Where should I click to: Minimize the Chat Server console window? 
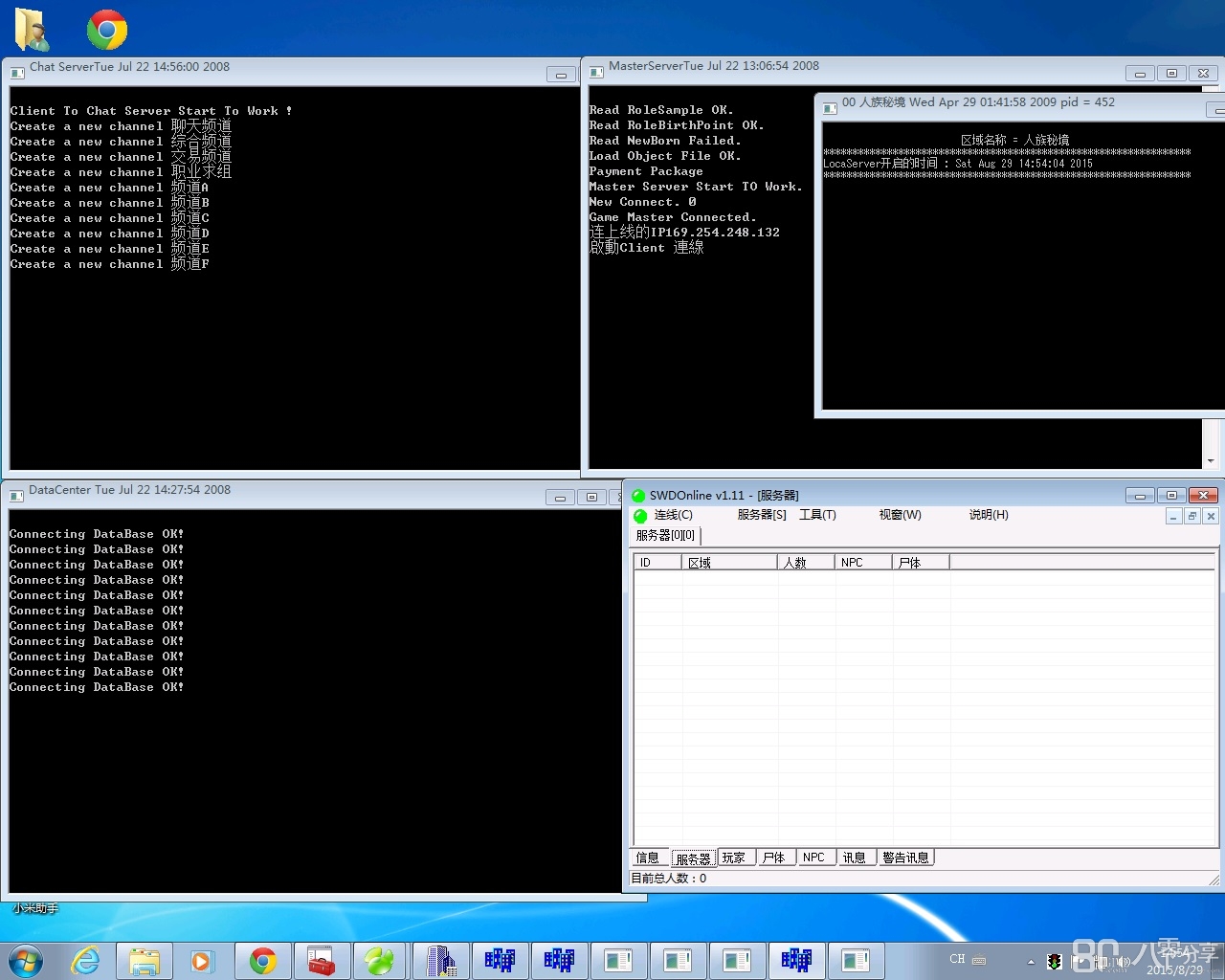coord(561,74)
